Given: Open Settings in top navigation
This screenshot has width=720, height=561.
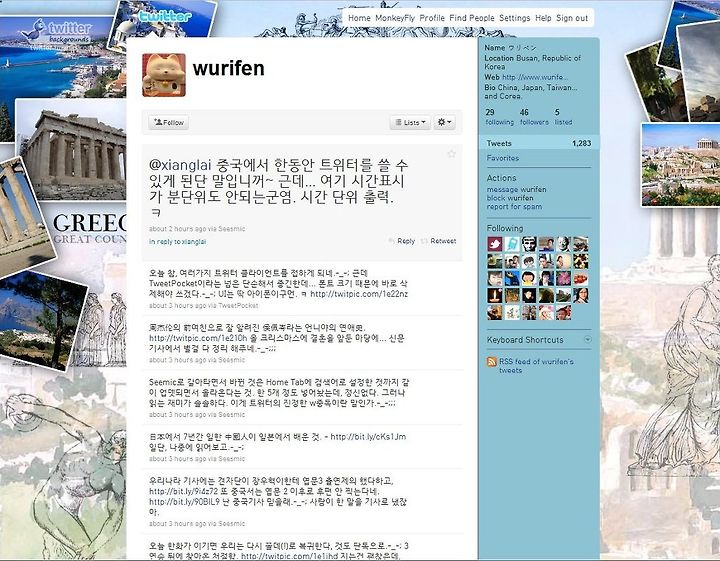Looking at the screenshot, I should pyautogui.click(x=515, y=18).
